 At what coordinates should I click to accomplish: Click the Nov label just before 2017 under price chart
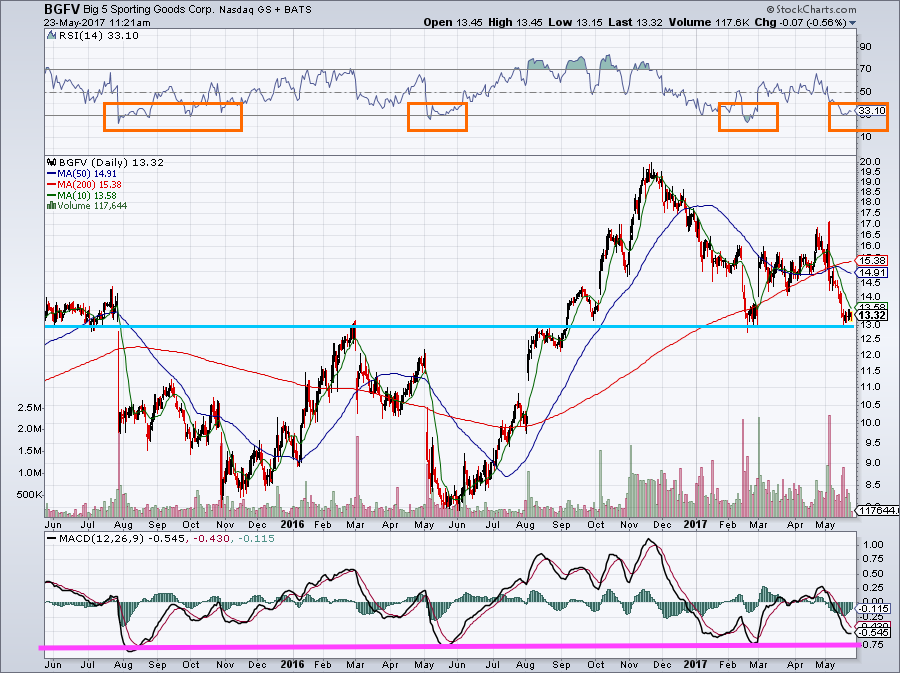(629, 525)
